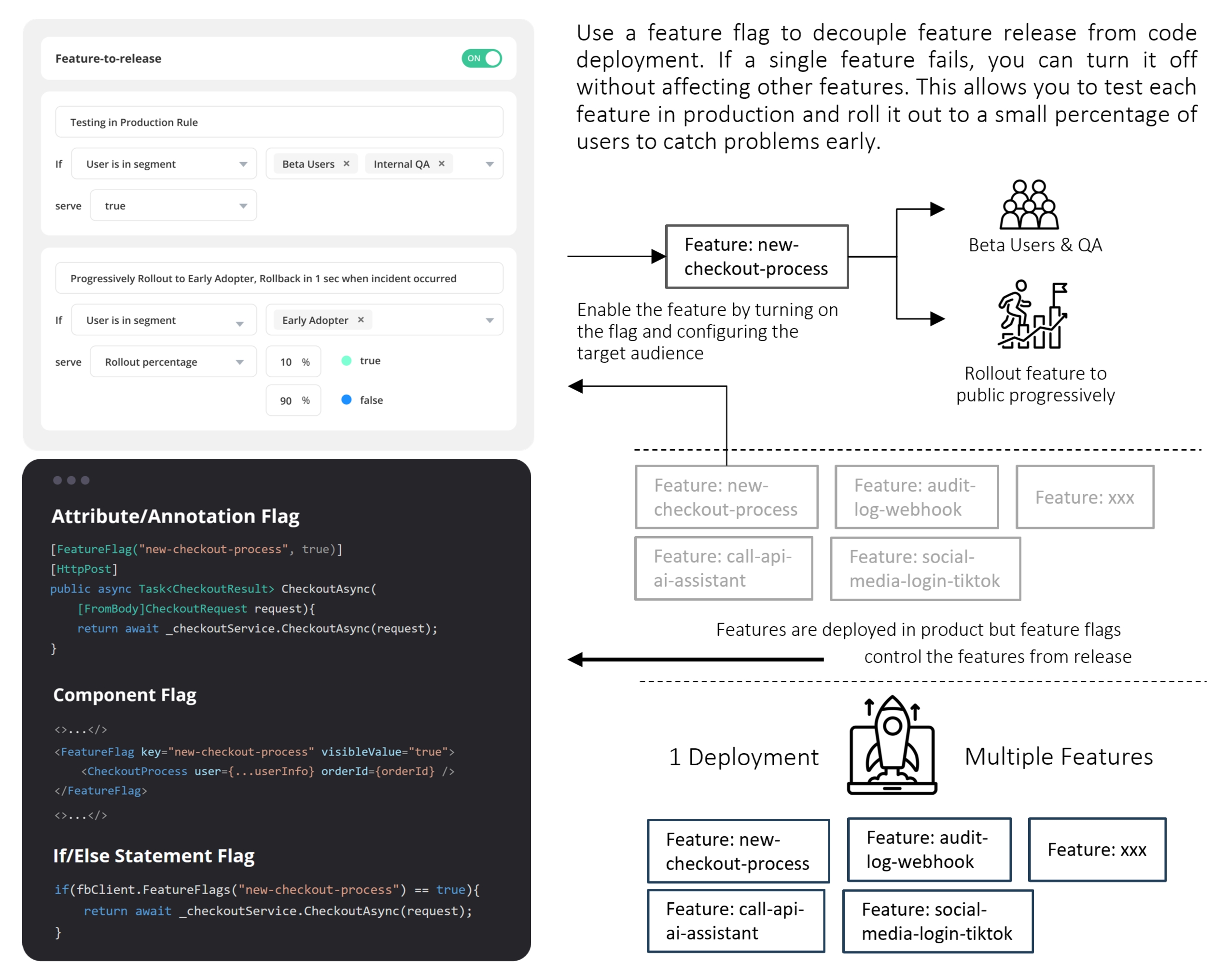Select the faded Feature: call-api-ai-assistant box

tap(724, 568)
